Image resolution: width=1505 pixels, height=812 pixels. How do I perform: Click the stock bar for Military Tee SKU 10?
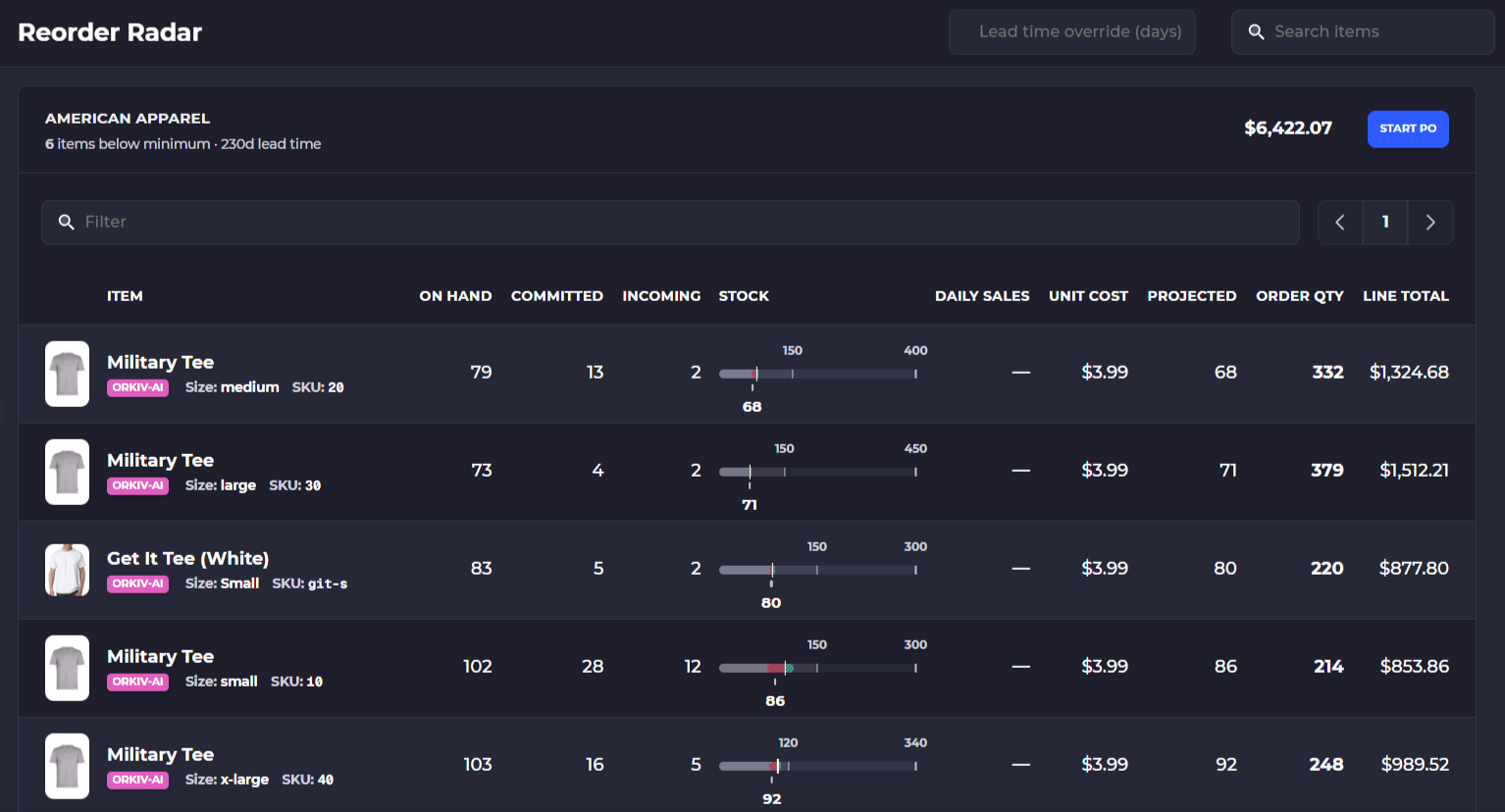[817, 668]
